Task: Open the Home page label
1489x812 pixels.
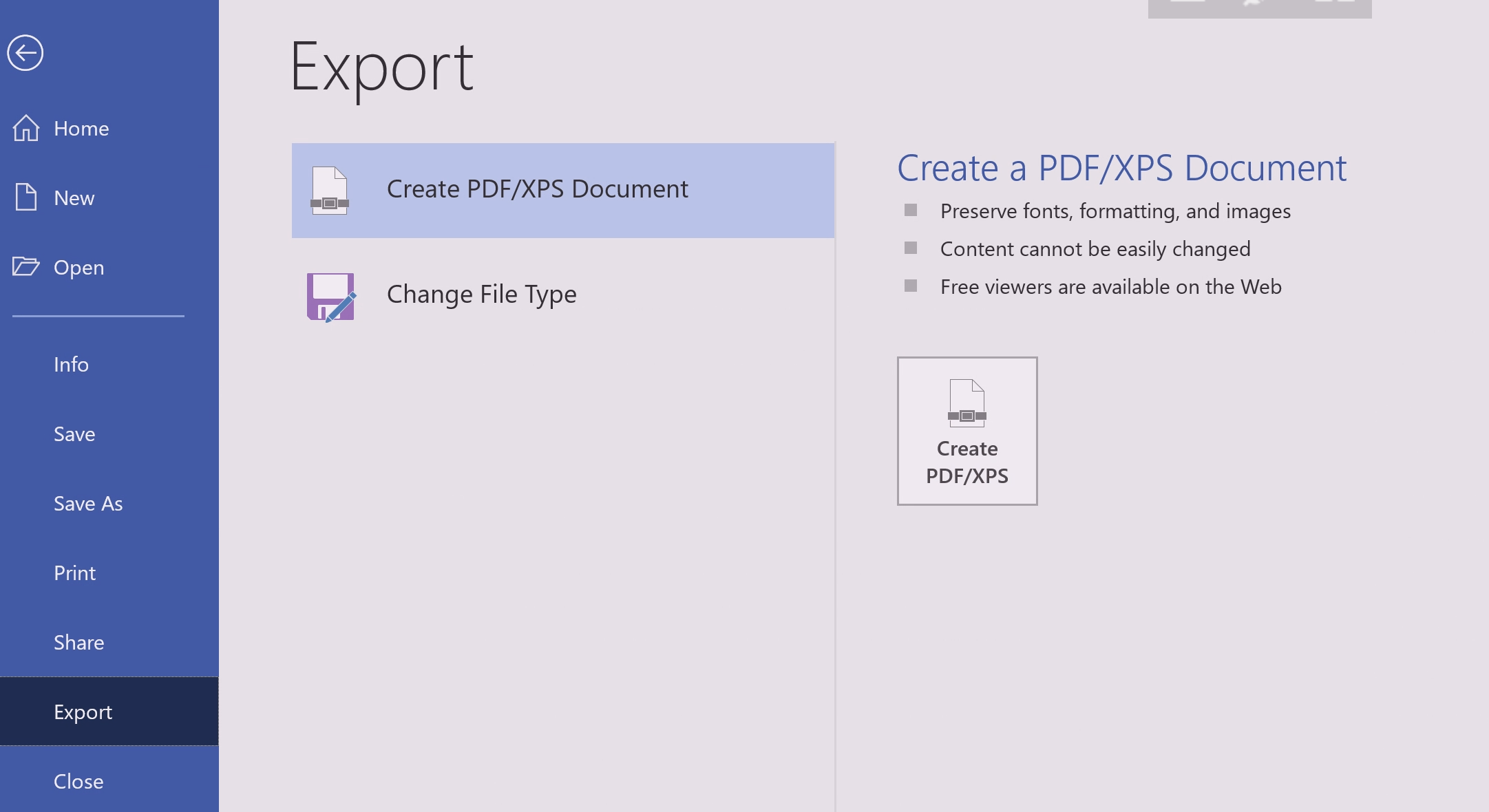Action: [81, 129]
